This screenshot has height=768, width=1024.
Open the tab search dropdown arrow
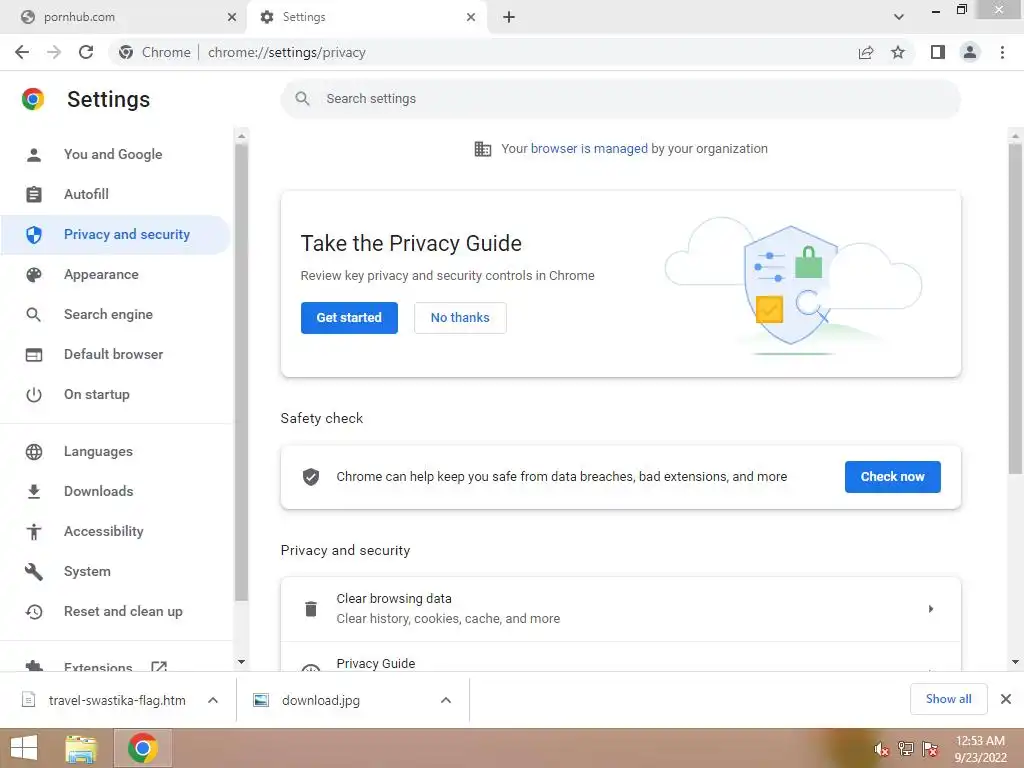click(x=899, y=17)
